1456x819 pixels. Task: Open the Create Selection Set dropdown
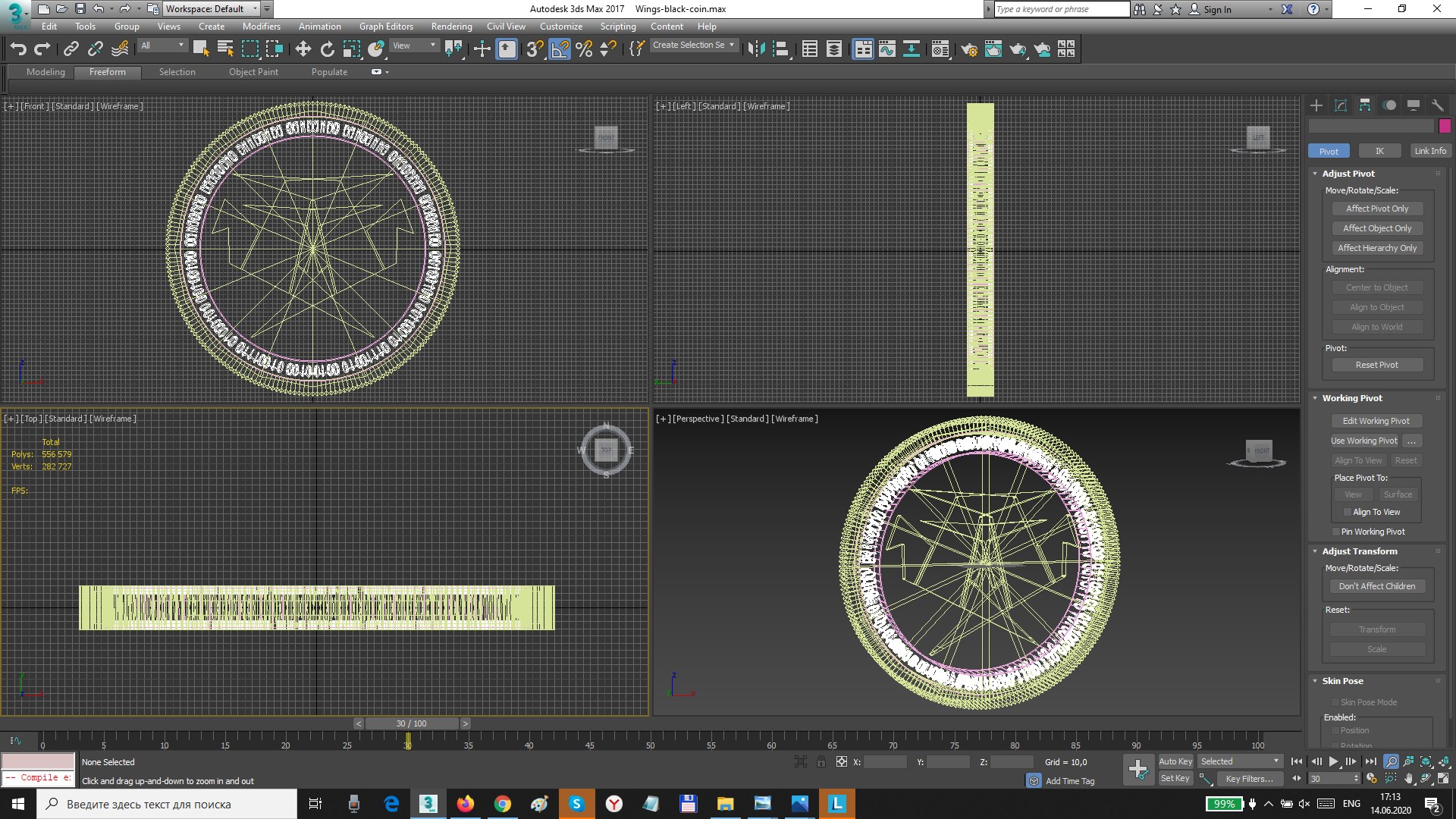pyautogui.click(x=694, y=45)
